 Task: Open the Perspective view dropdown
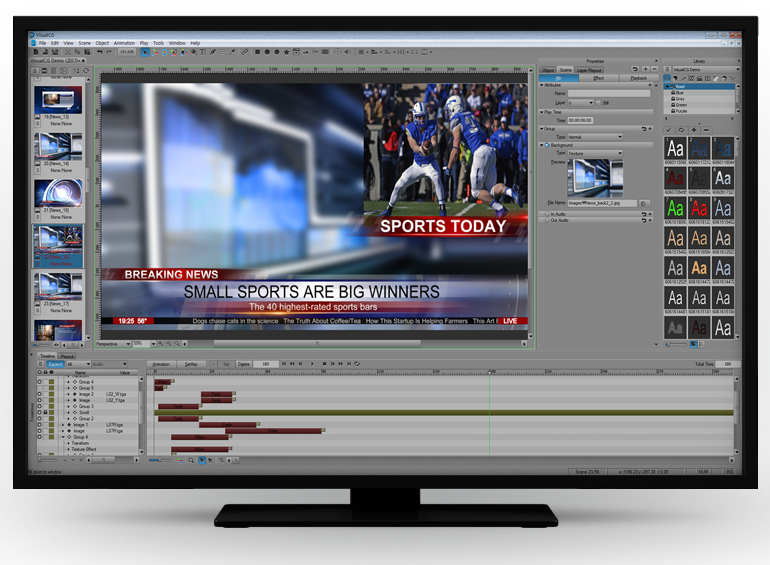pyautogui.click(x=113, y=344)
